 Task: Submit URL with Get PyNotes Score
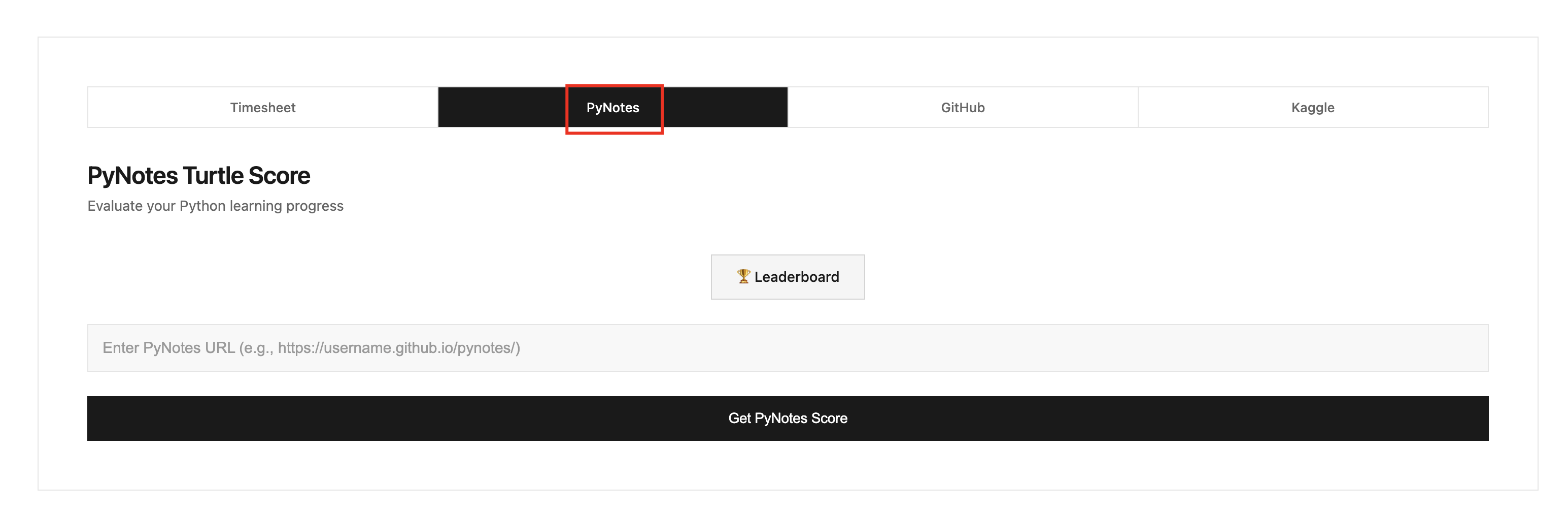pos(788,418)
